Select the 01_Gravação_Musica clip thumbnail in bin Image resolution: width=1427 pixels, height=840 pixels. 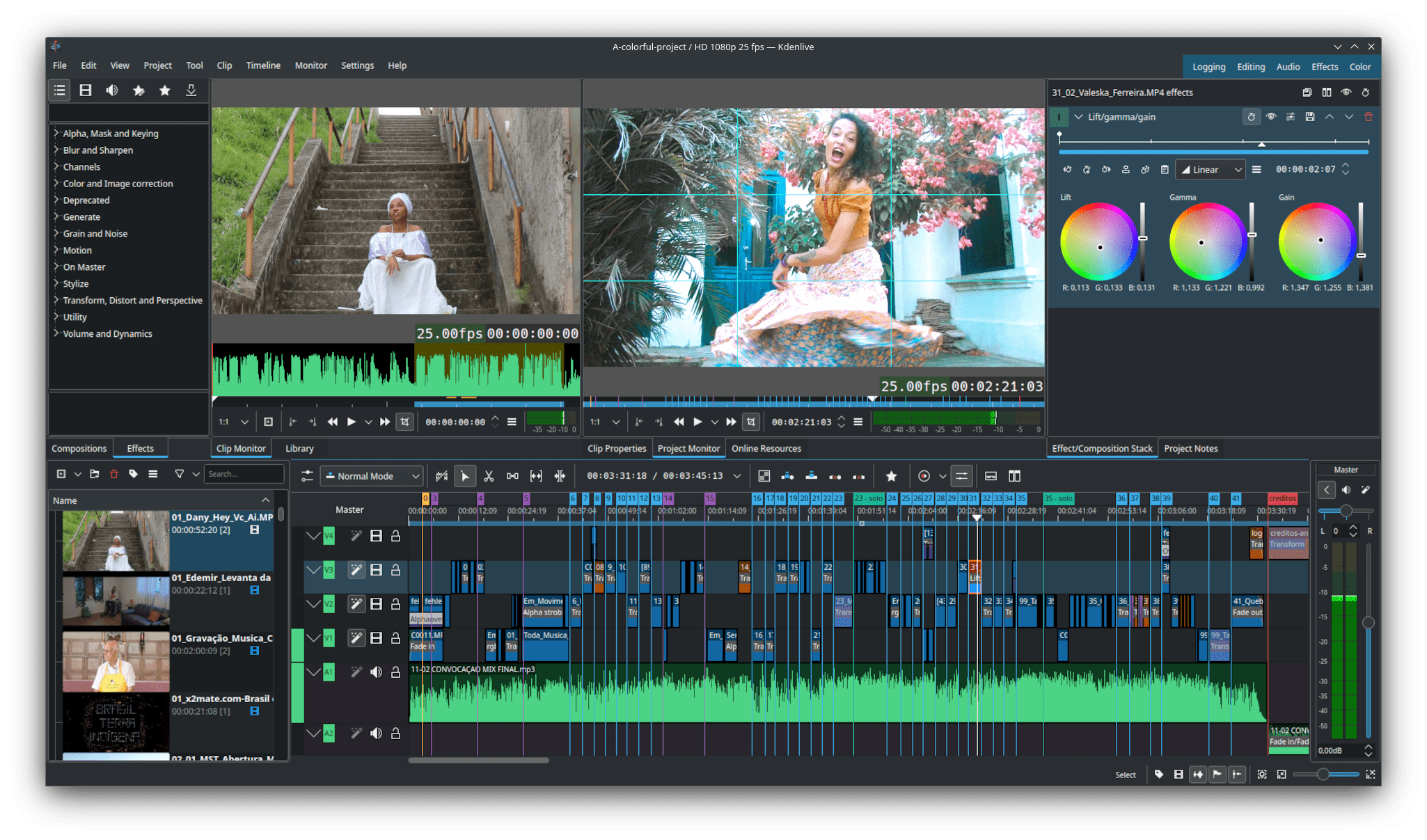tap(116, 660)
